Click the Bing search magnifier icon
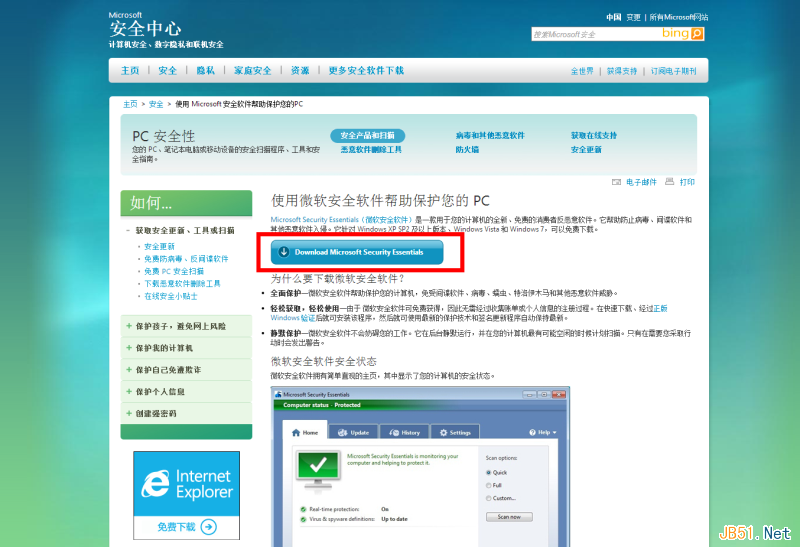This screenshot has width=800, height=547. [x=697, y=34]
